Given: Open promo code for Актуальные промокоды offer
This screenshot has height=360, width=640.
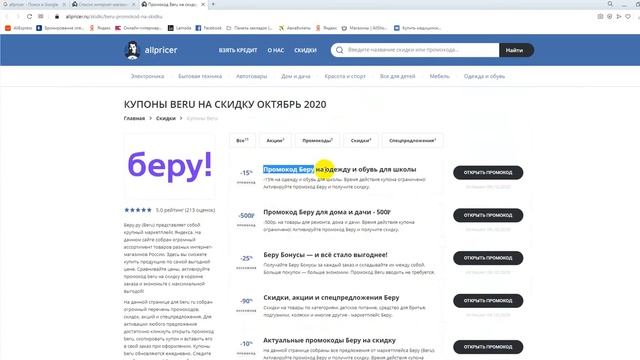Looking at the screenshot, I should coord(488,347).
